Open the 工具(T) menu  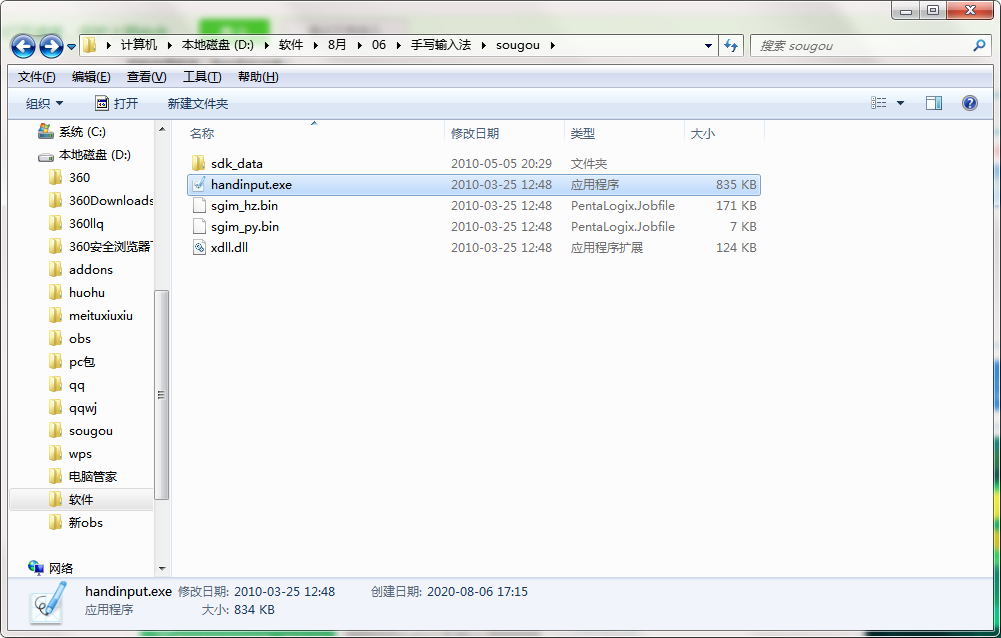[202, 77]
